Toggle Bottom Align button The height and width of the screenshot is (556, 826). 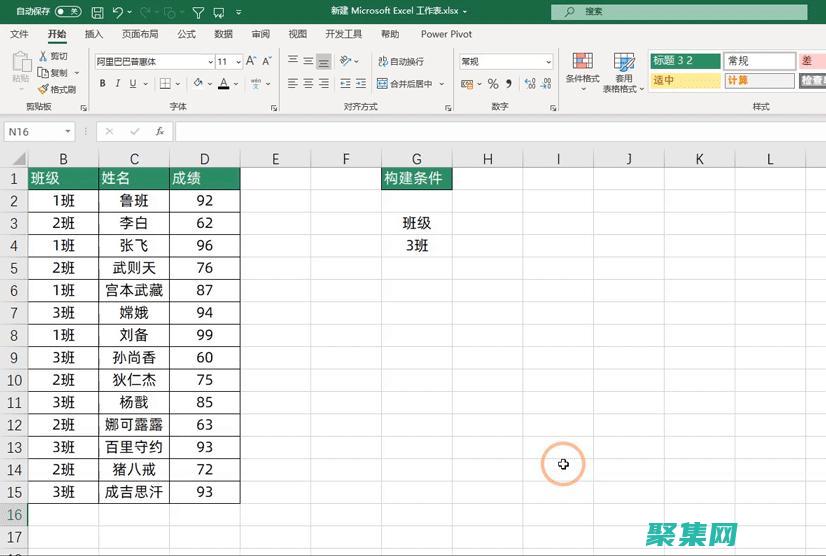[324, 61]
